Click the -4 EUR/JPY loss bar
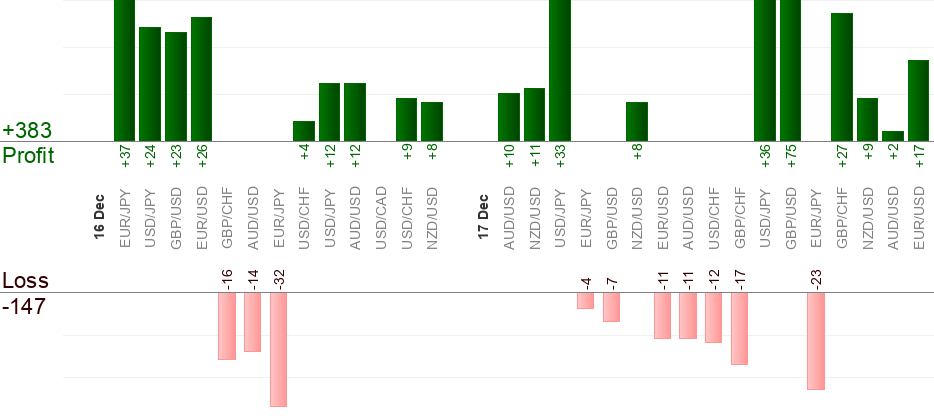The height and width of the screenshot is (420, 934). [x=586, y=300]
